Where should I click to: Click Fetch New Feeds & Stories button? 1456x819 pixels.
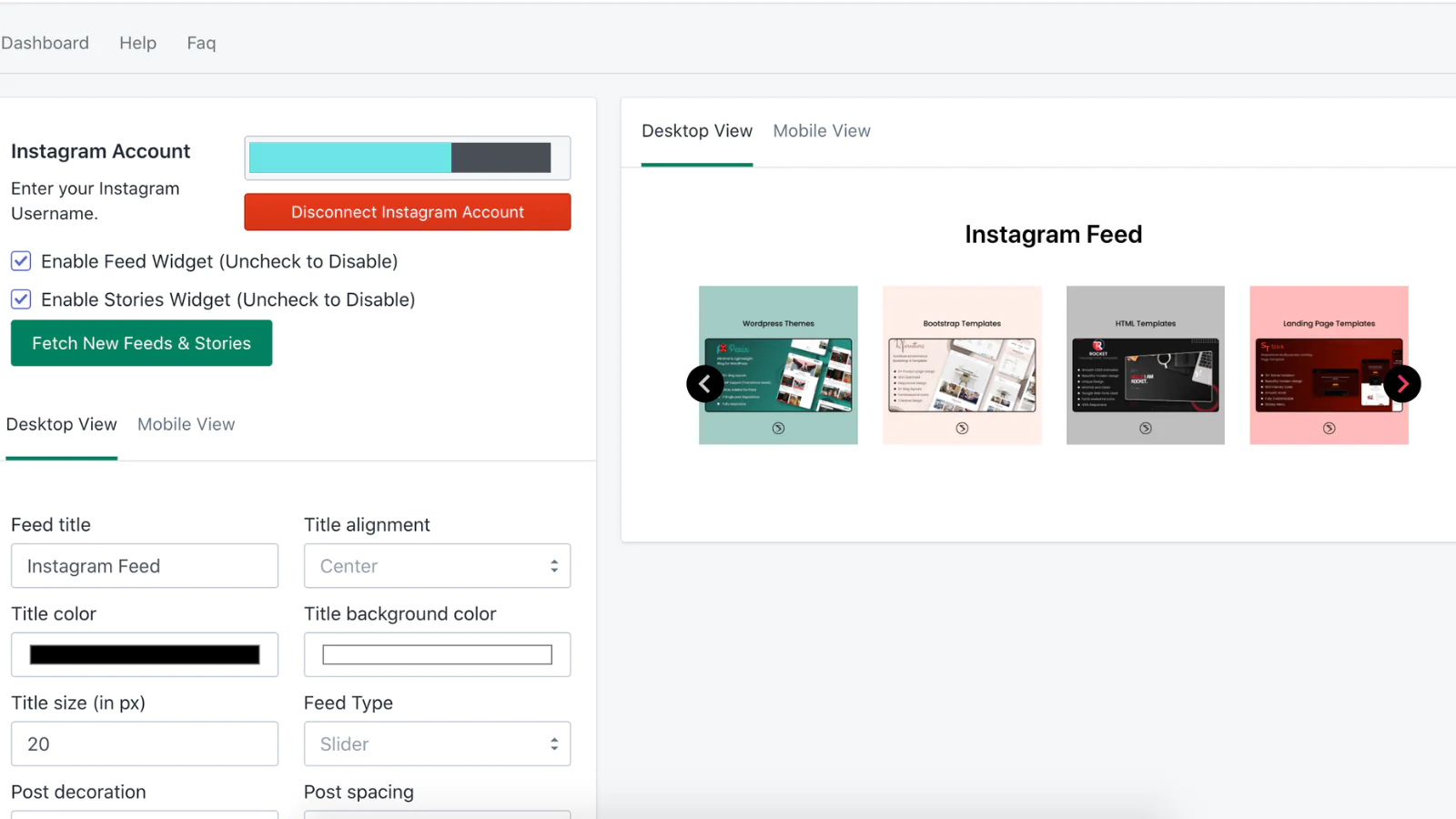[x=141, y=343]
